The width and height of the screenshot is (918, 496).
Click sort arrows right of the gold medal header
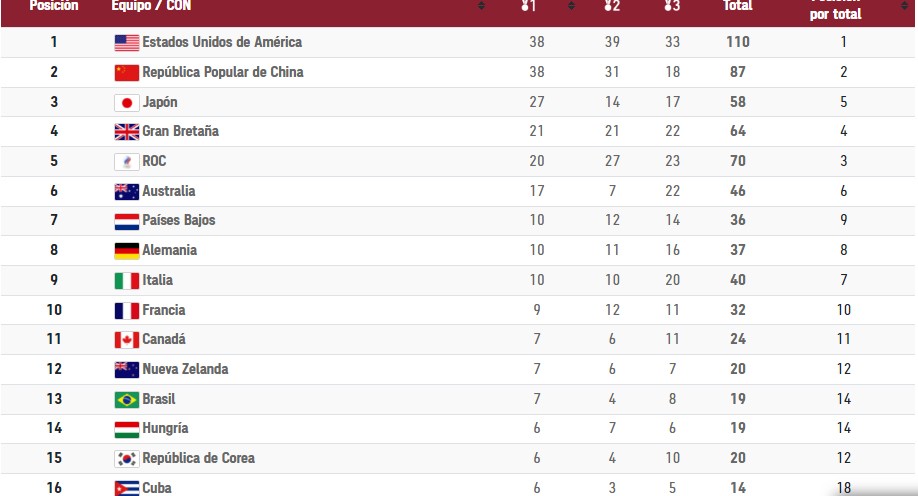[571, 6]
